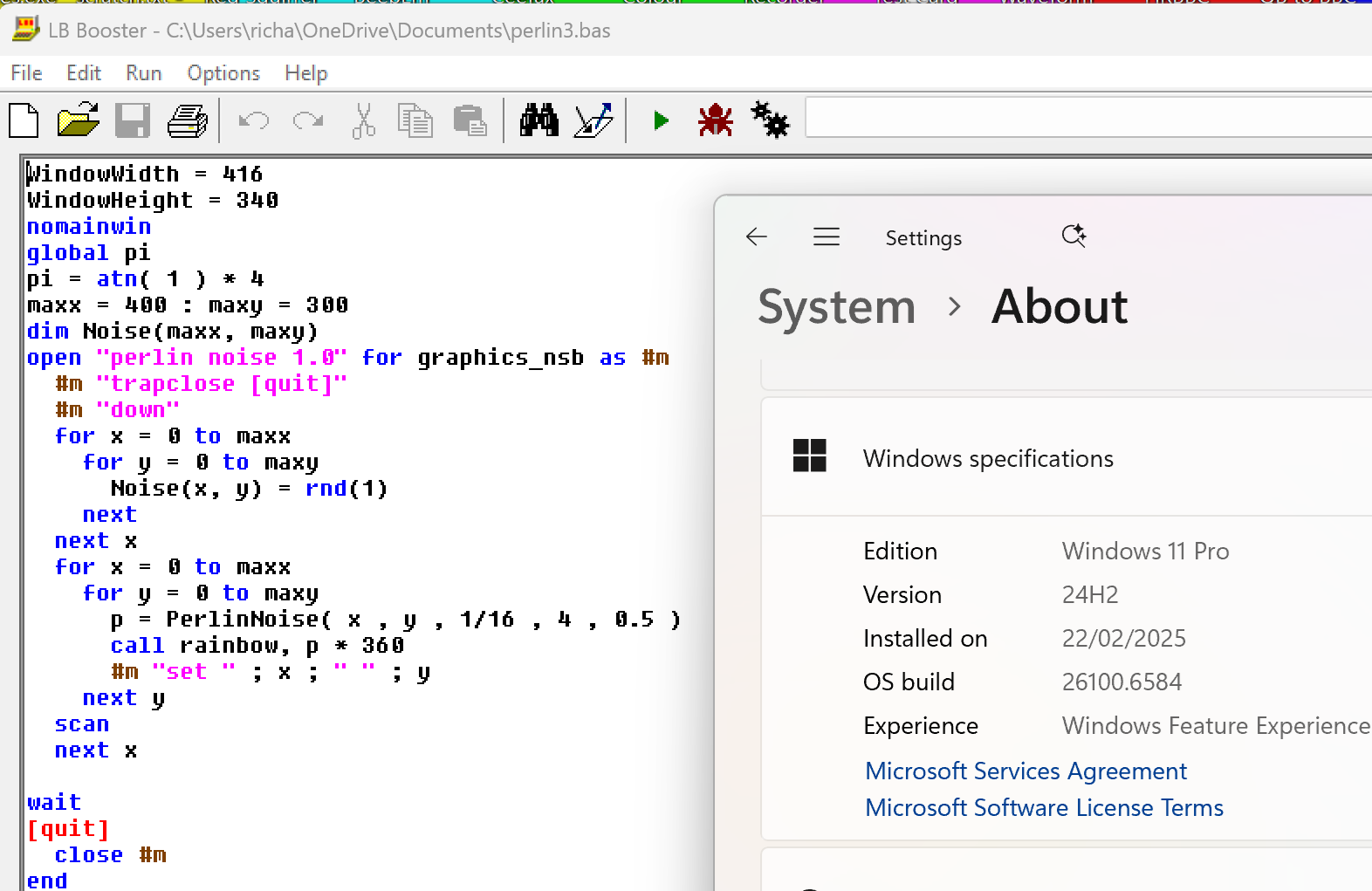Open the Run menu
Viewport: 1372px width, 891px height.
(144, 73)
